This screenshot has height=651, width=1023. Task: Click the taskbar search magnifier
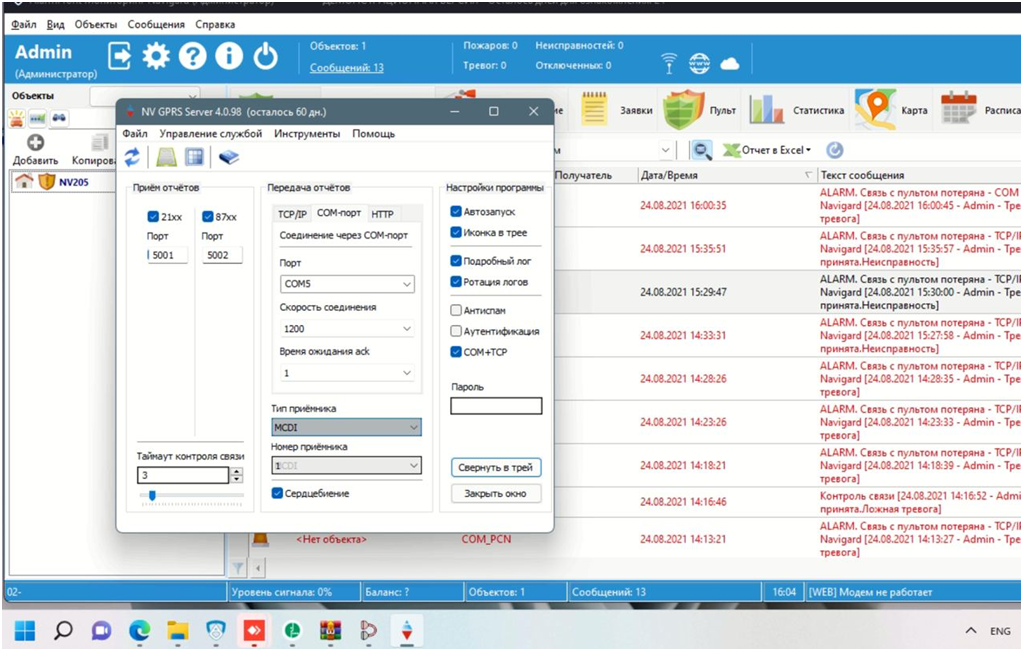coord(63,630)
